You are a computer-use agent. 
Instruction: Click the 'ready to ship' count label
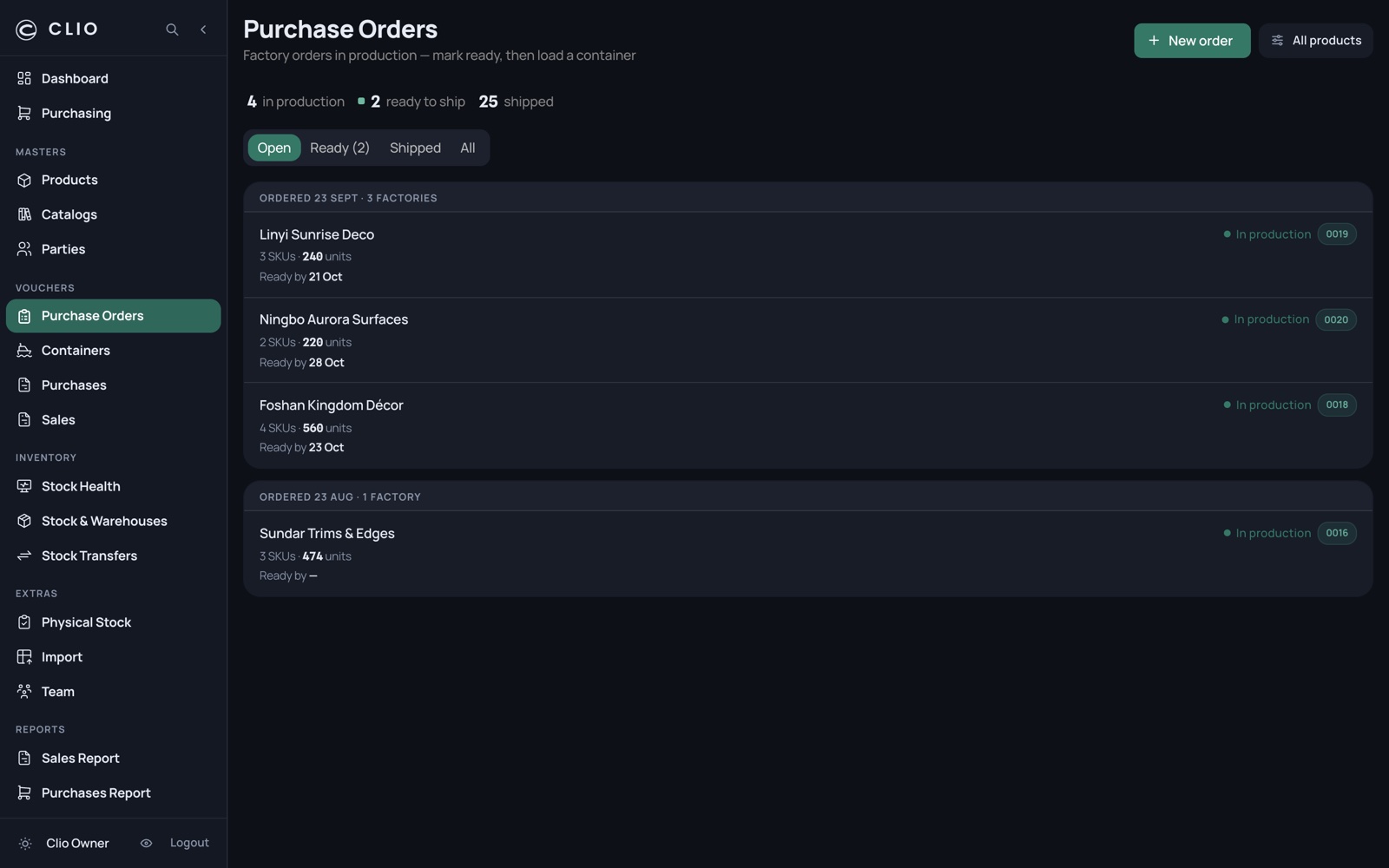tap(425, 102)
